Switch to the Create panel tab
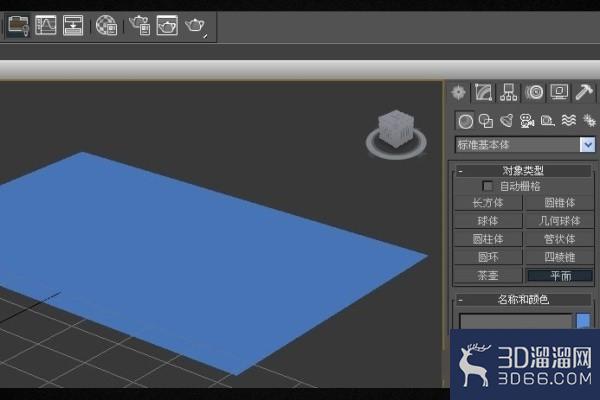This screenshot has width=600, height=400. tap(458, 92)
